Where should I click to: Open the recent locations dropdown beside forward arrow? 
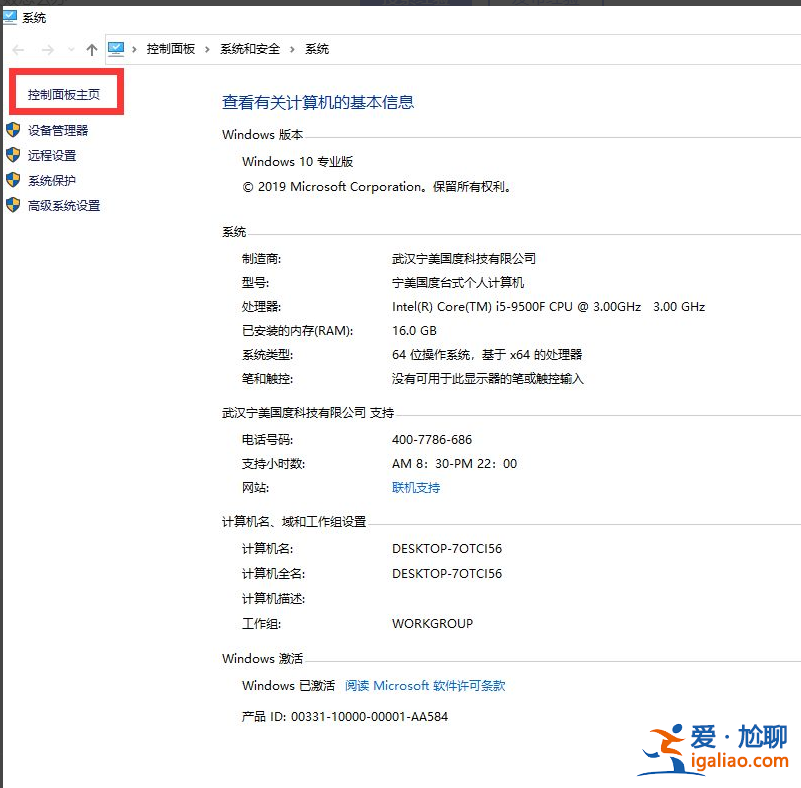click(69, 48)
